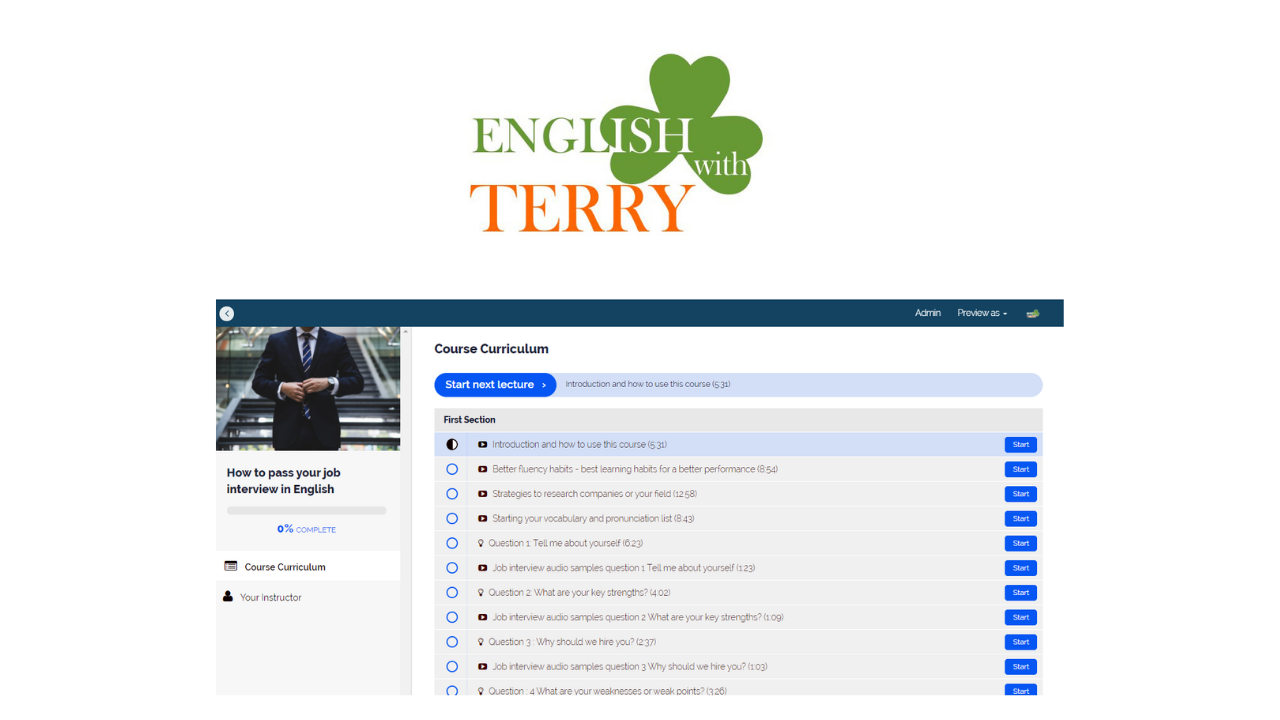Start the audio samples question 3 lecture
Image resolution: width=1280 pixels, height=720 pixels.
[1021, 666]
